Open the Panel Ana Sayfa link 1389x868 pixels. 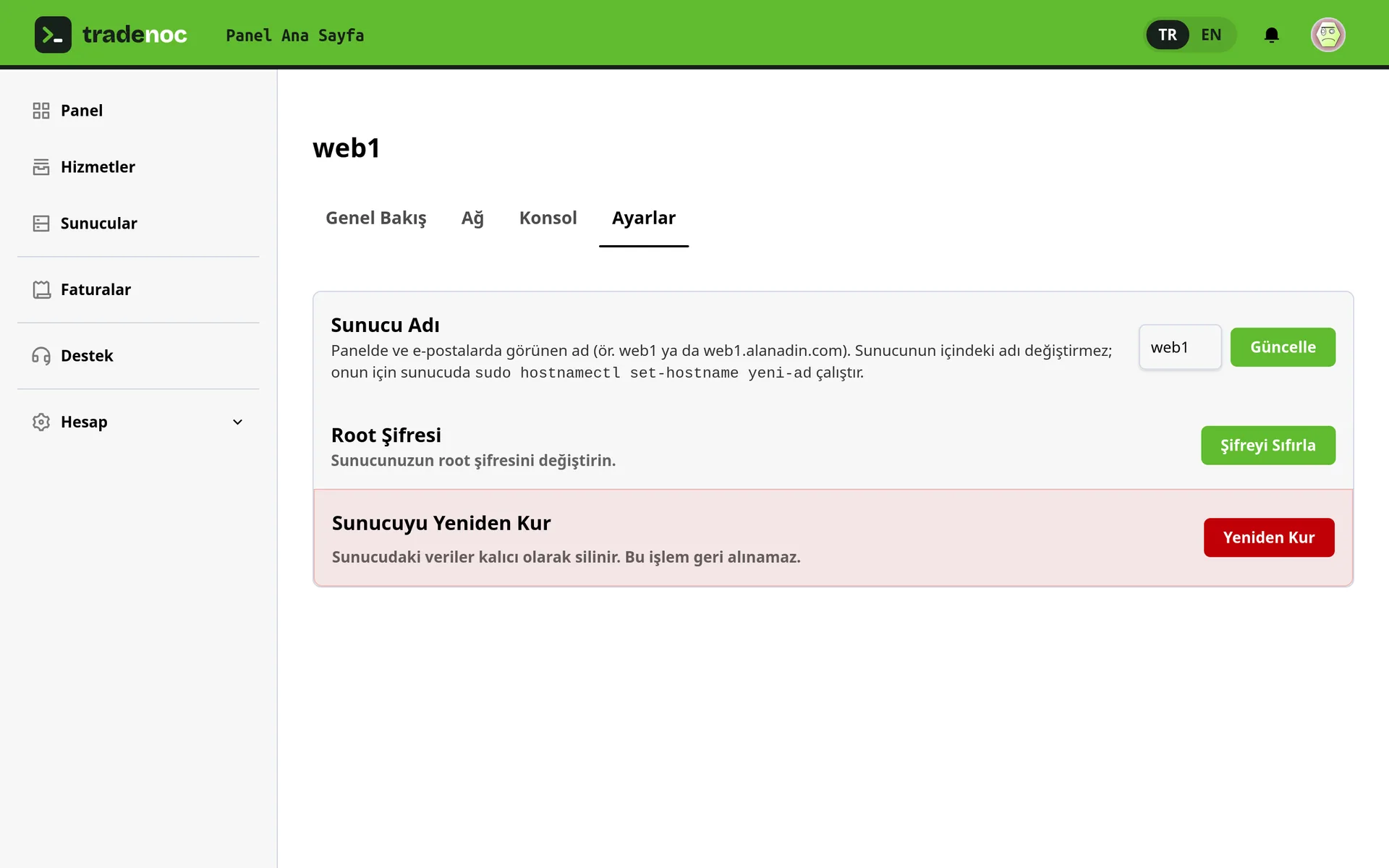click(294, 35)
